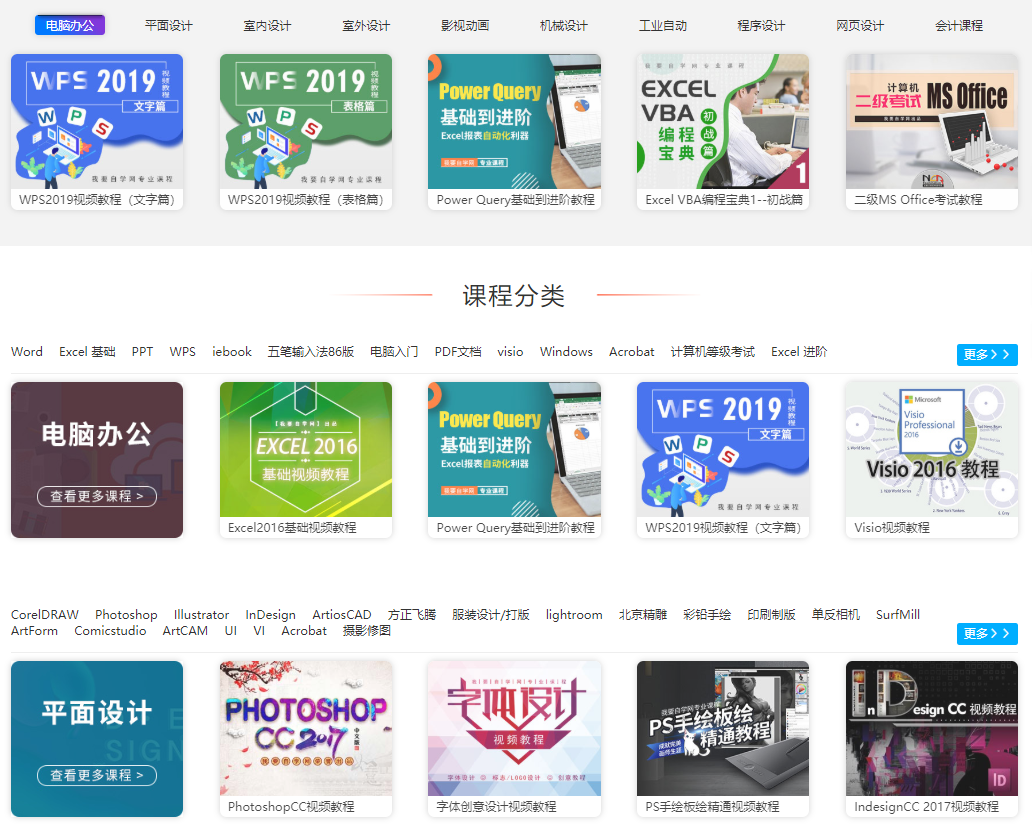Open the 单反相机 subcategory link
This screenshot has height=835, width=1032.
pyautogui.click(x=836, y=615)
